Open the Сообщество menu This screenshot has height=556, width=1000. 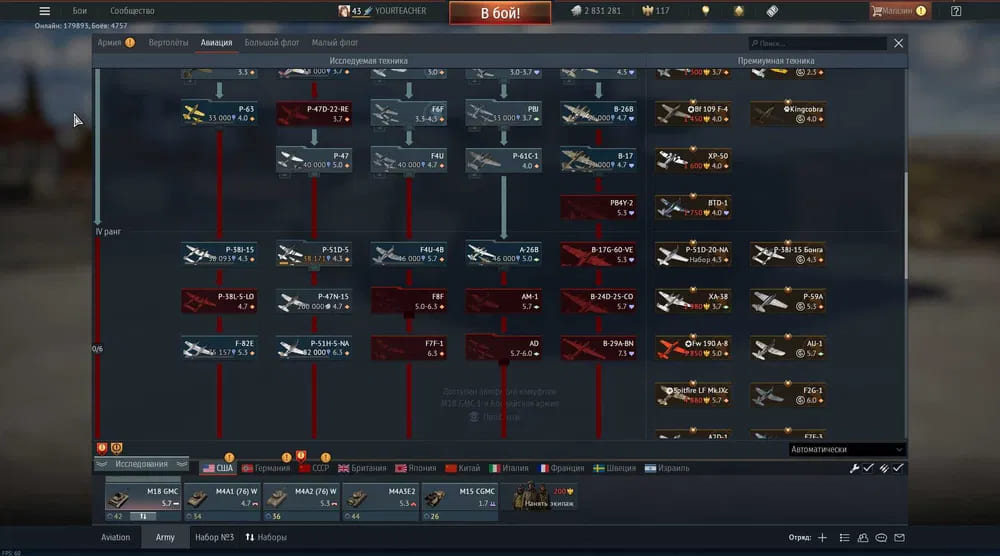coord(132,11)
